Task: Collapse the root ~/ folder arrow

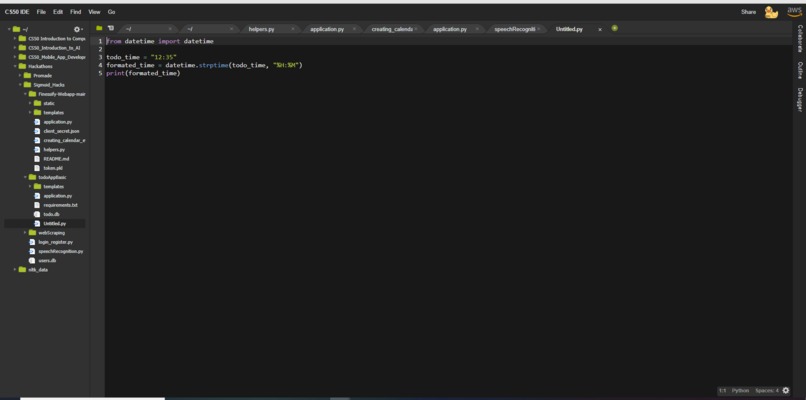Action: [10, 29]
